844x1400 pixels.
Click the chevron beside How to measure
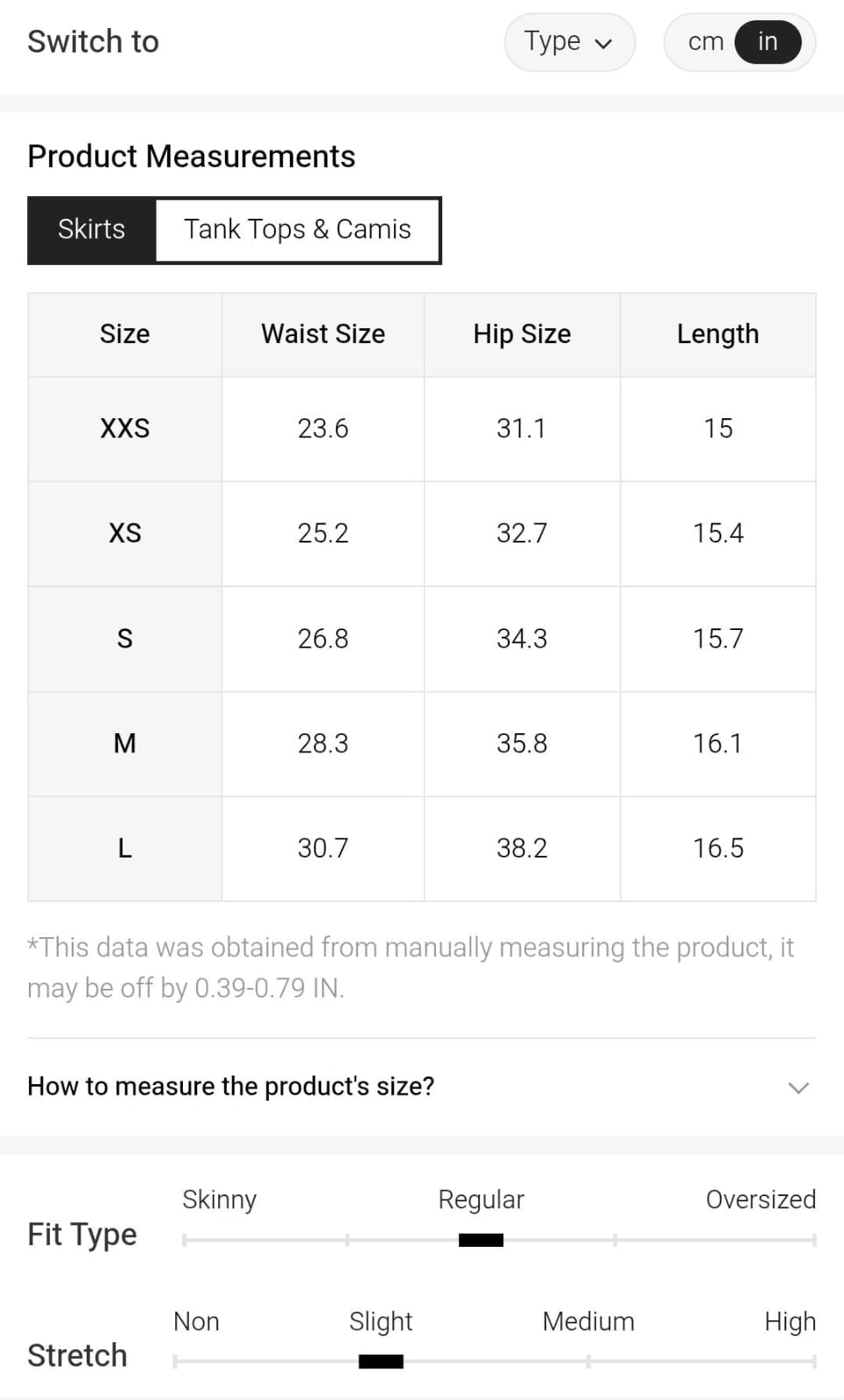pos(798,1088)
